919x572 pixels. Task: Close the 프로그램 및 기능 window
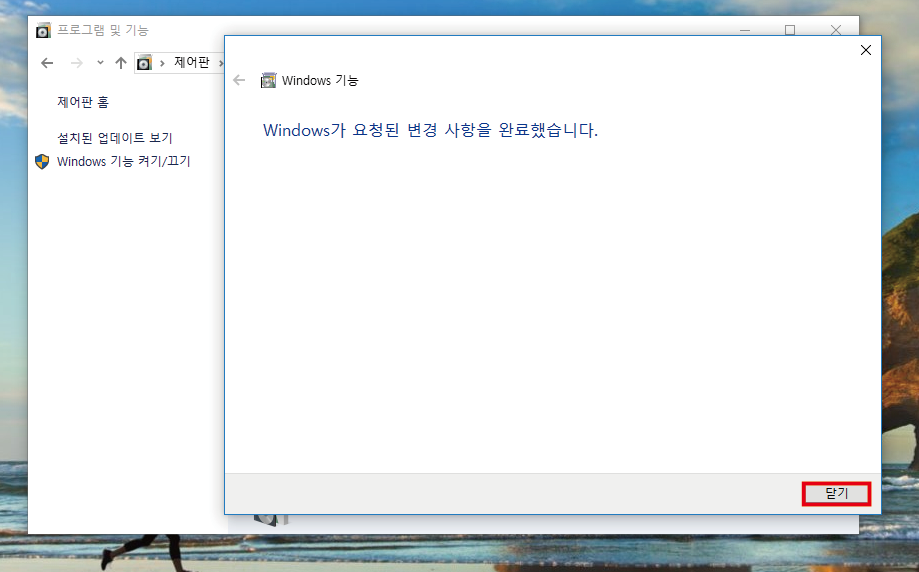coord(836,30)
